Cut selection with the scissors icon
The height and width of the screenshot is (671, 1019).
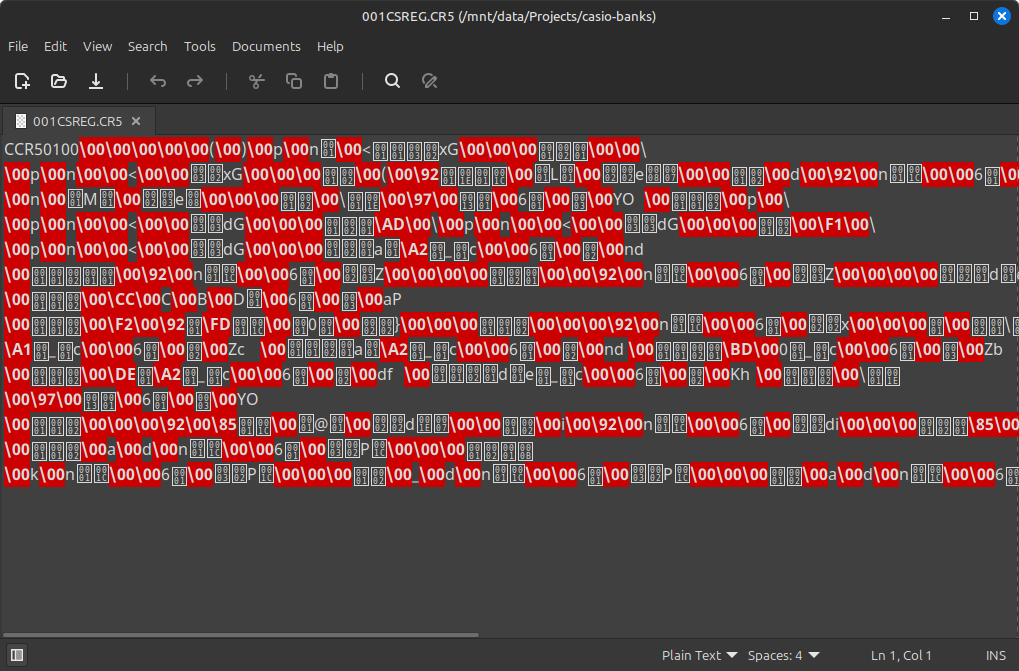point(256,81)
